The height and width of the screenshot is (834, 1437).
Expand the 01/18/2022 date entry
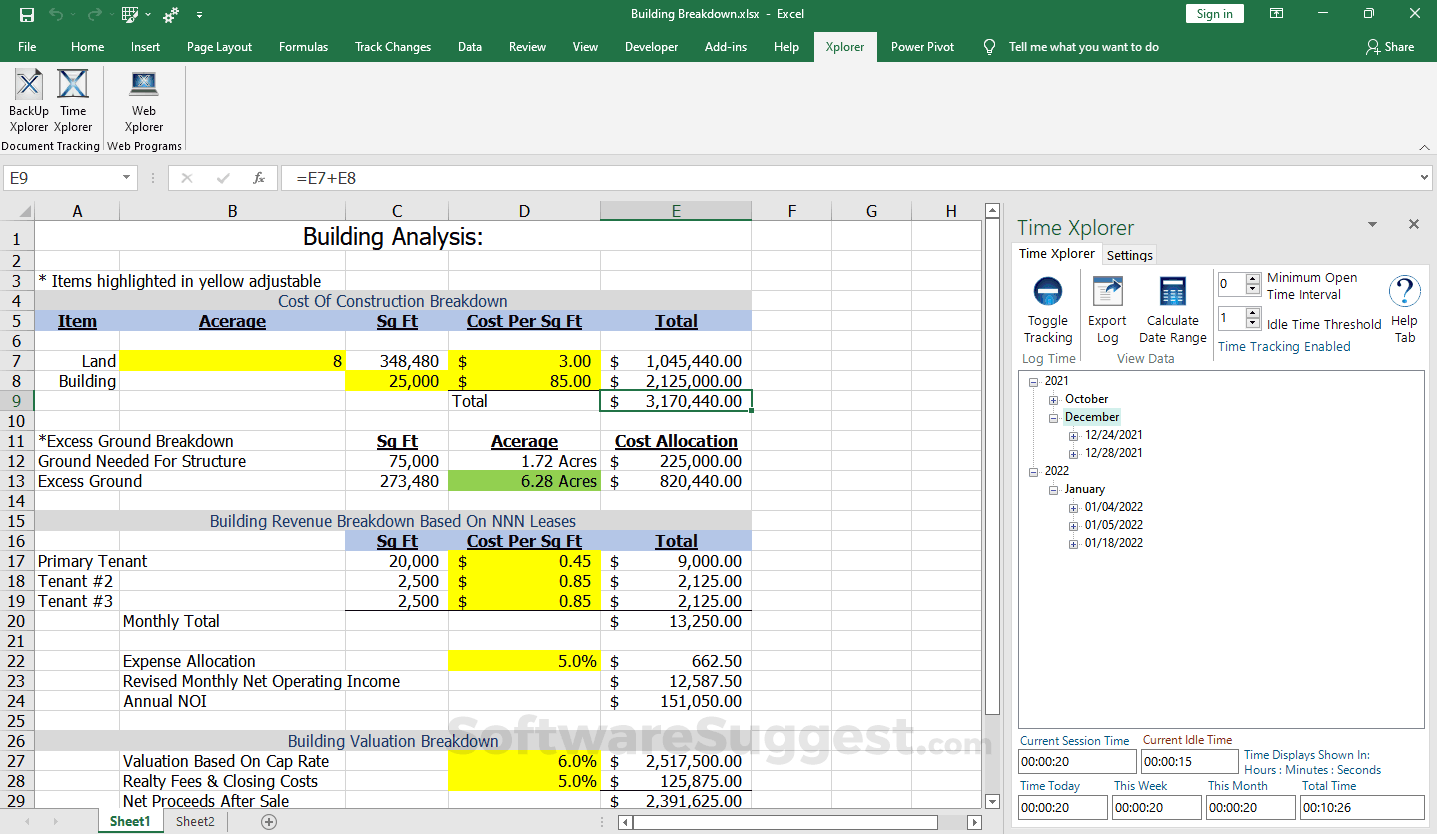click(x=1074, y=544)
